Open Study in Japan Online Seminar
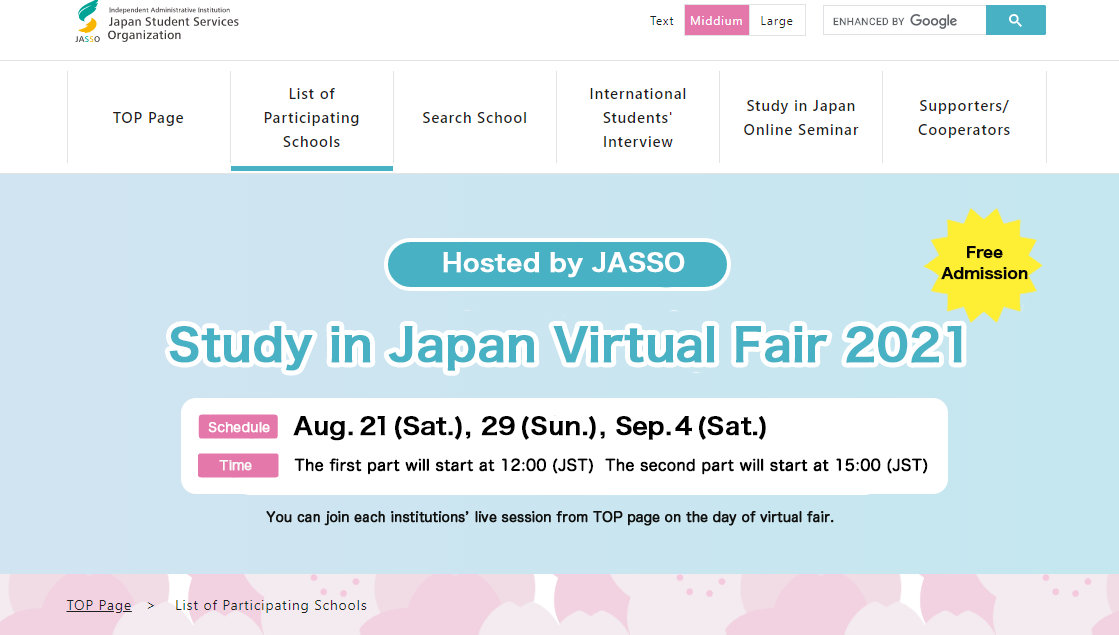1119x635 pixels. (x=801, y=118)
